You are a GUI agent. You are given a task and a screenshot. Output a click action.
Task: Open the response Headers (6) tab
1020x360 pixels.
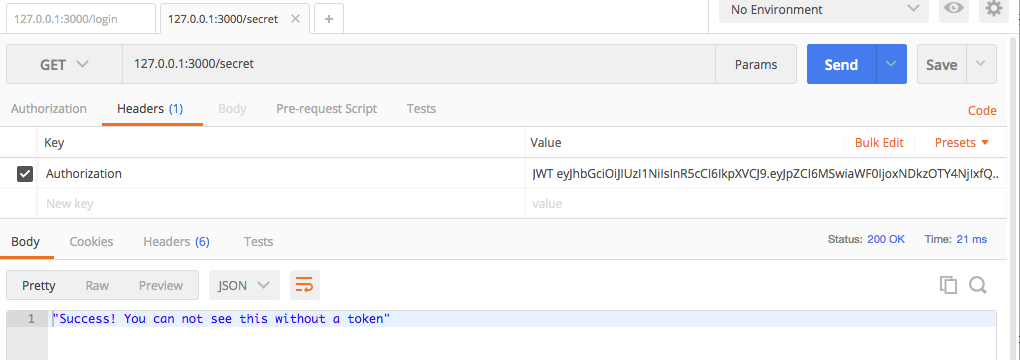click(x=176, y=242)
